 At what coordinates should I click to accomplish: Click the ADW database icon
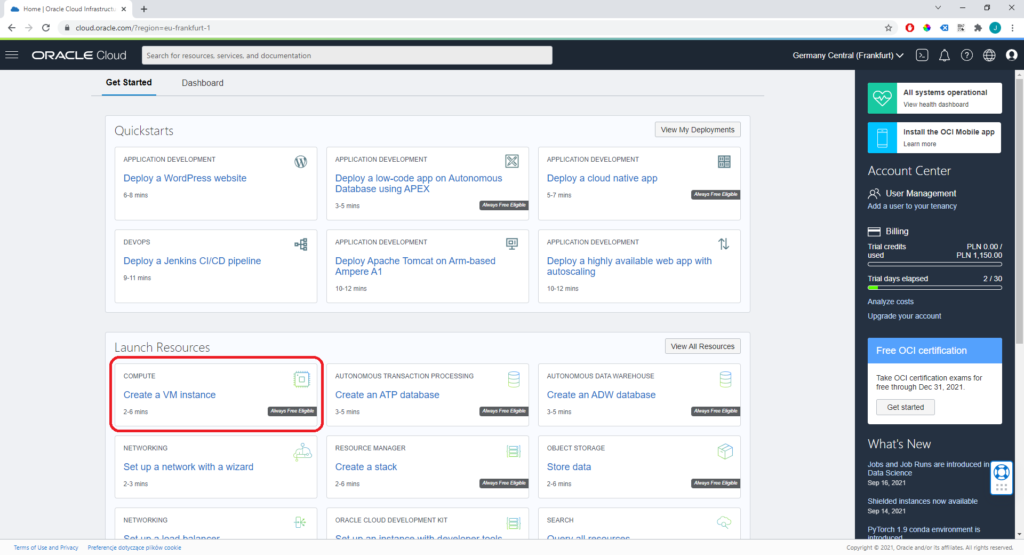726,379
